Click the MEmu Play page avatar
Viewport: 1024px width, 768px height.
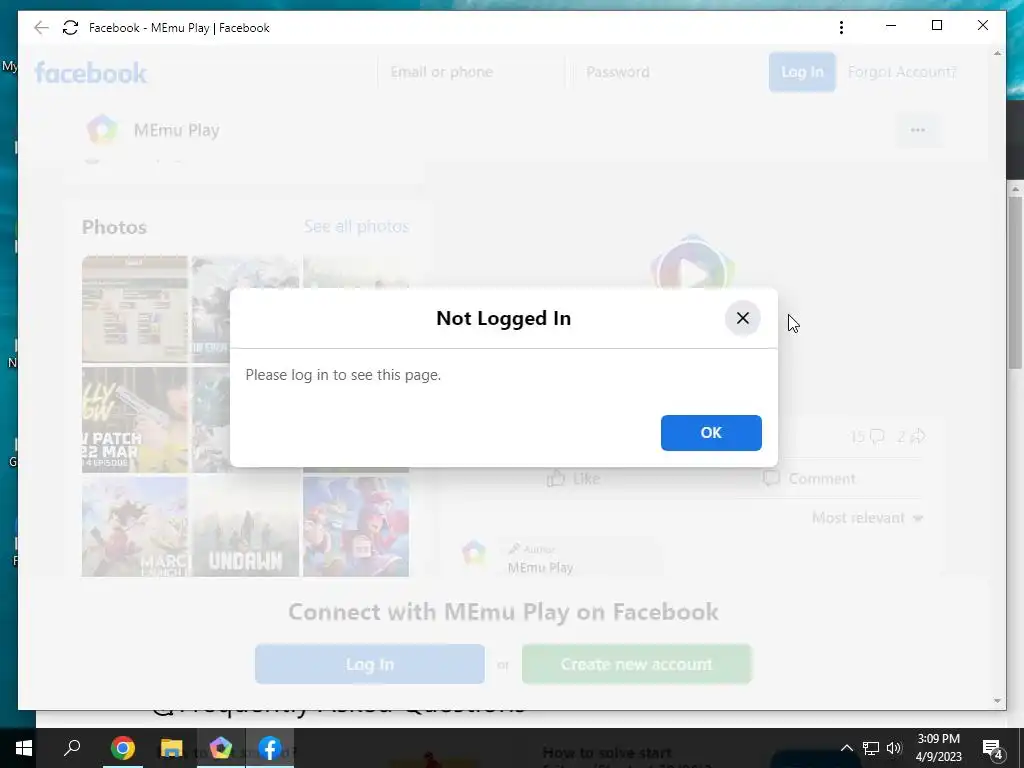click(x=103, y=129)
